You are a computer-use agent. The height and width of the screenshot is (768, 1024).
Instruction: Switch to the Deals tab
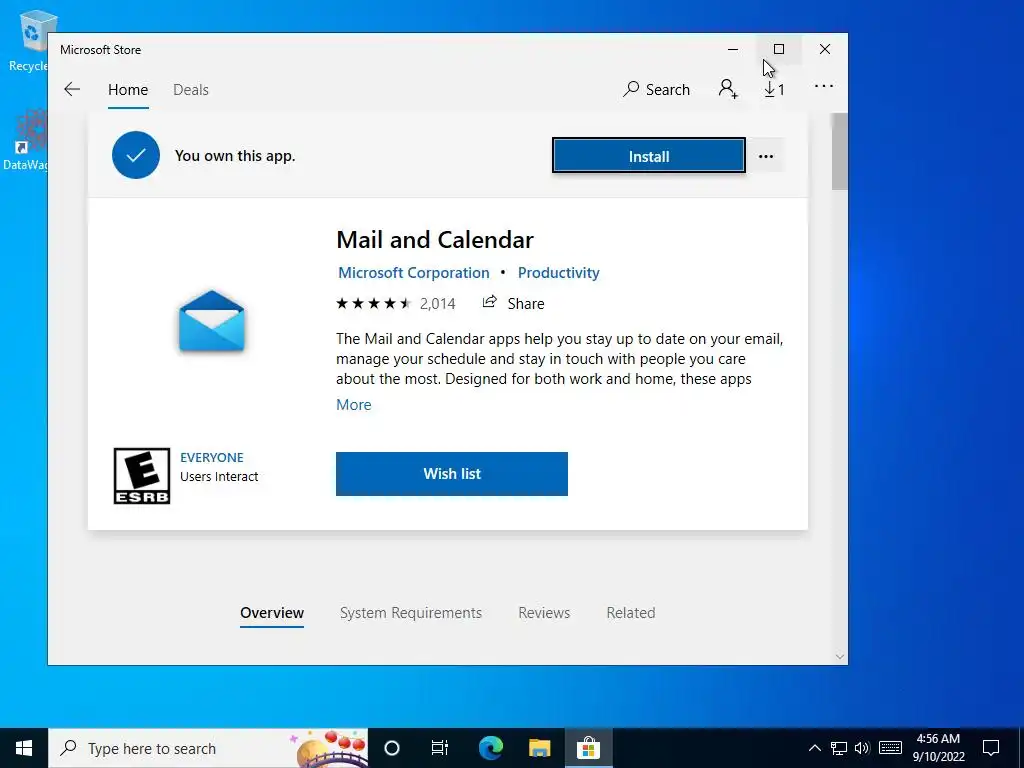click(191, 89)
